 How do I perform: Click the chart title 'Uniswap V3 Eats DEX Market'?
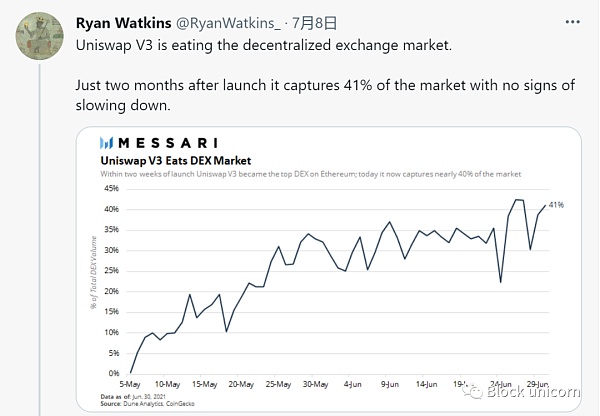(x=174, y=160)
